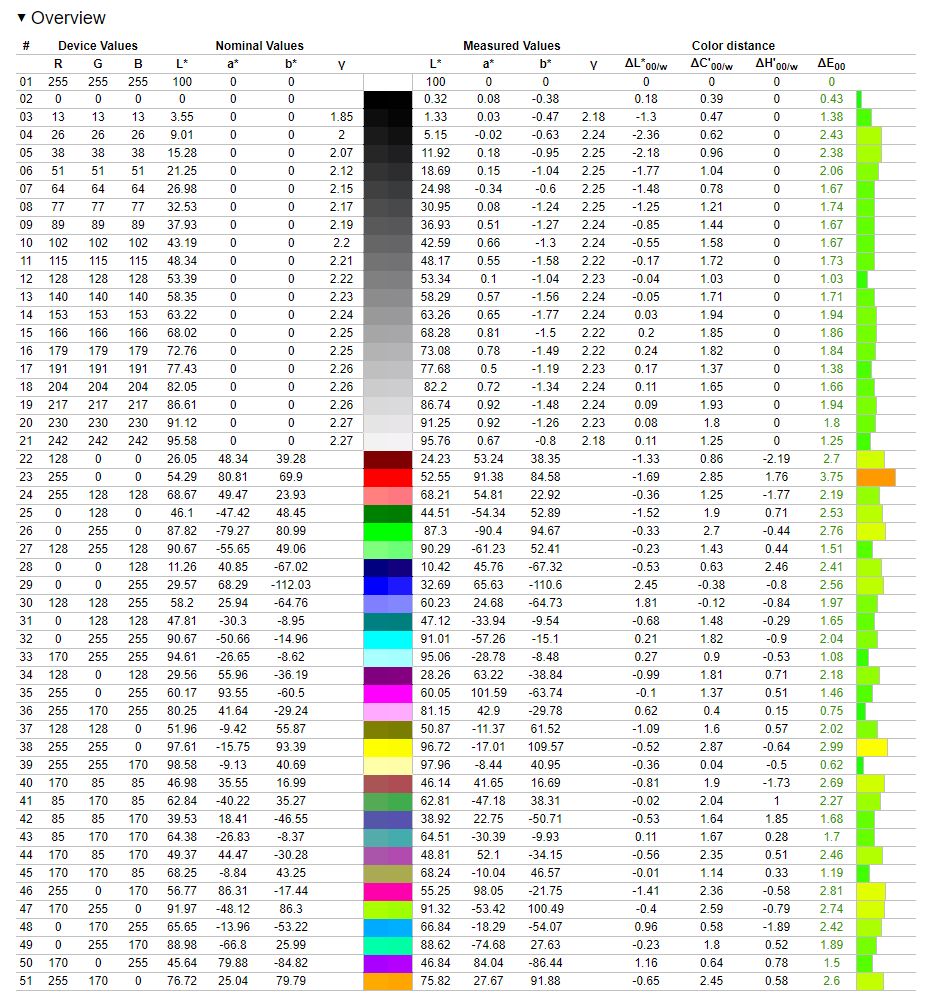Viewport: 934px width, 1004px height.
Task: Click the mid-gray swatch in row 12
Action: click(x=387, y=279)
